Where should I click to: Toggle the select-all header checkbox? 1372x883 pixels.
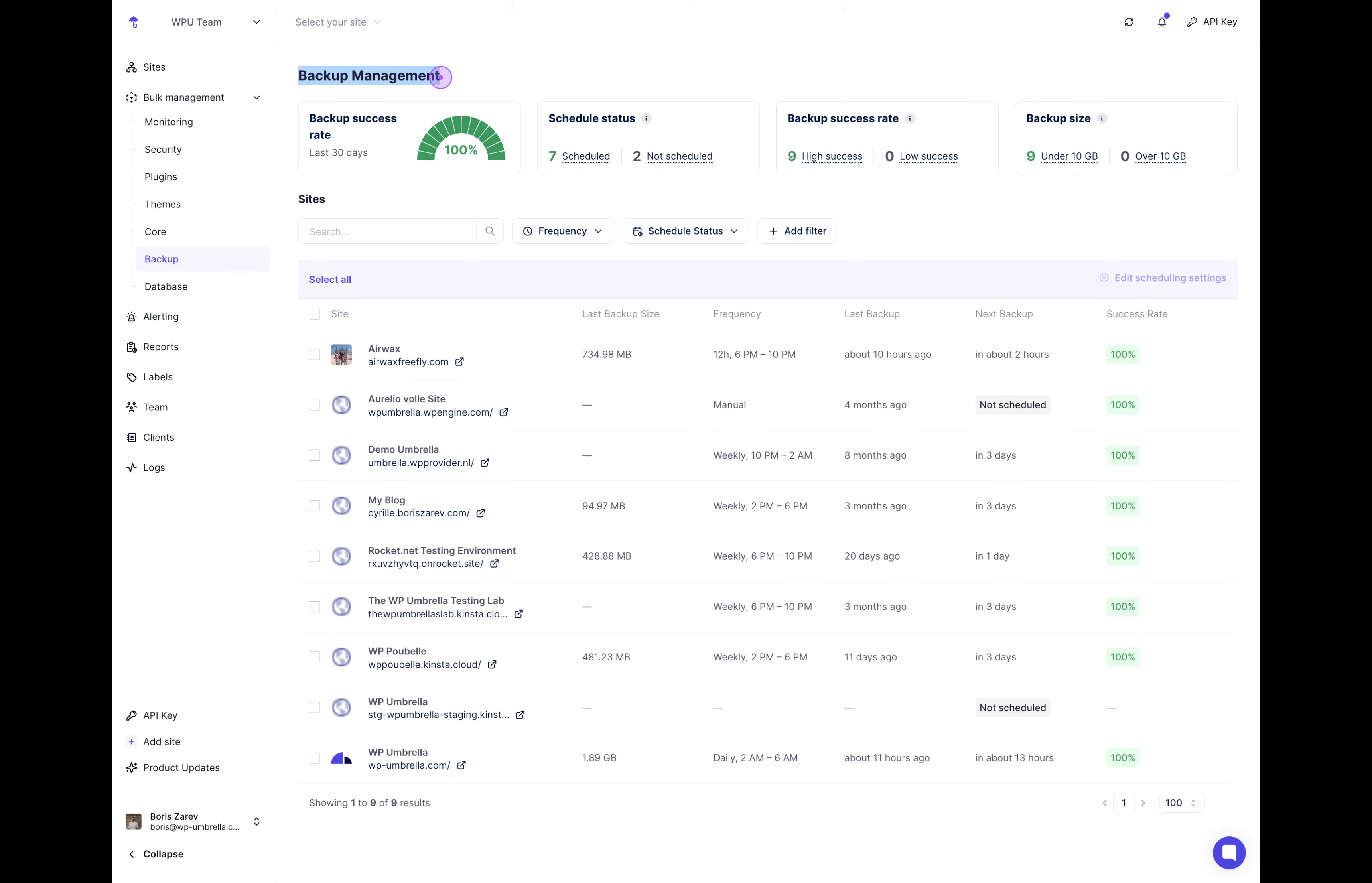(314, 314)
